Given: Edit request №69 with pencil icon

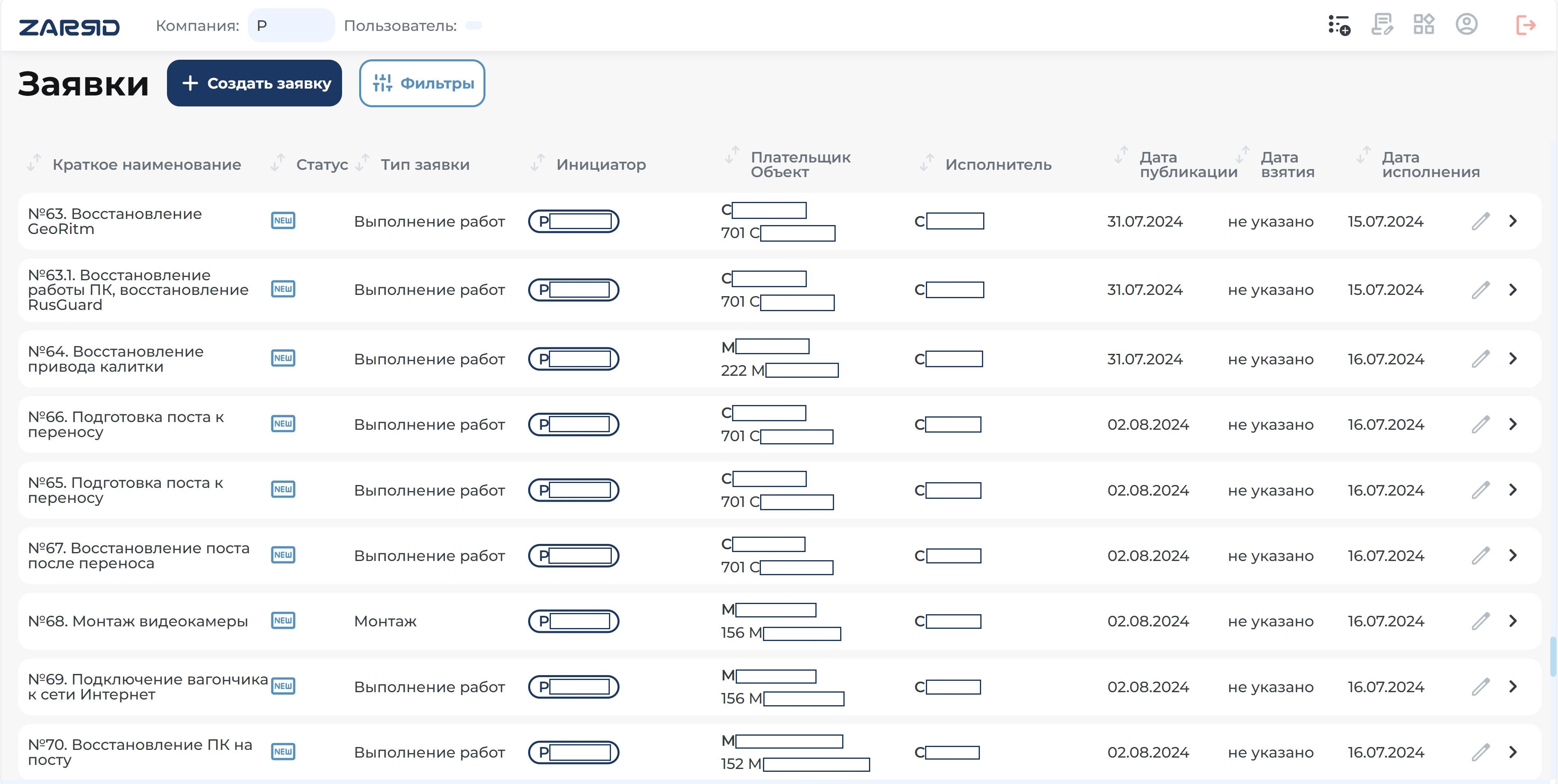Looking at the screenshot, I should tap(1480, 687).
